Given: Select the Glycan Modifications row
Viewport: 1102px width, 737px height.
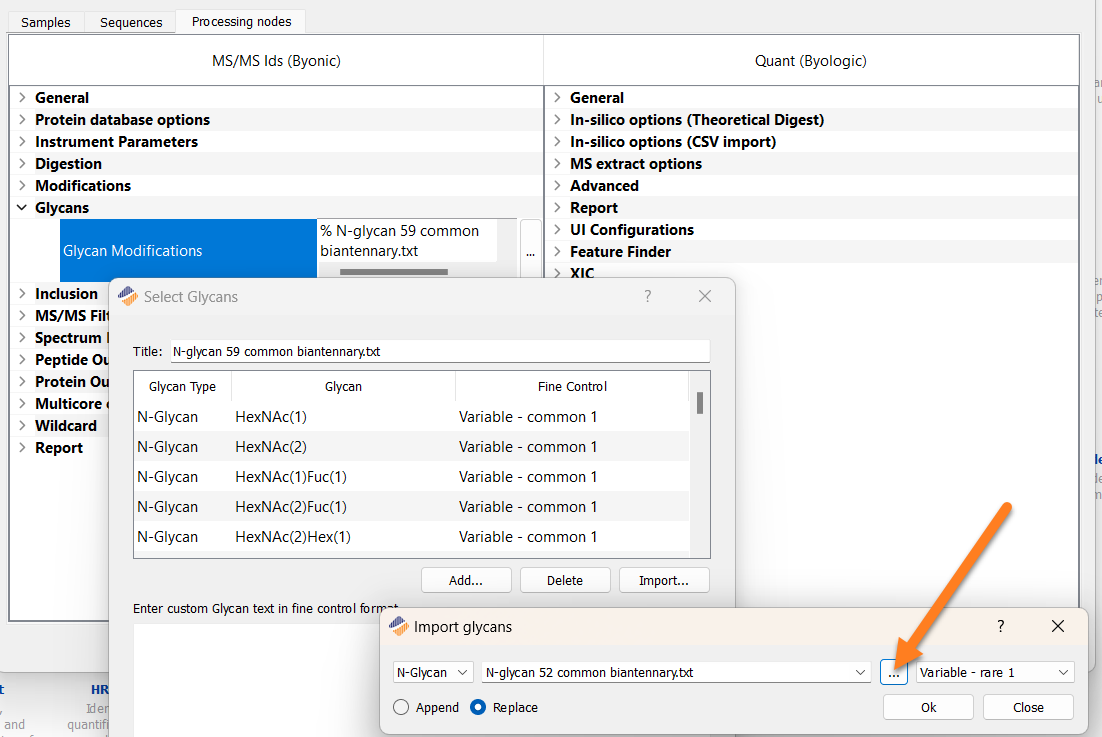Looking at the screenshot, I should (x=188, y=250).
